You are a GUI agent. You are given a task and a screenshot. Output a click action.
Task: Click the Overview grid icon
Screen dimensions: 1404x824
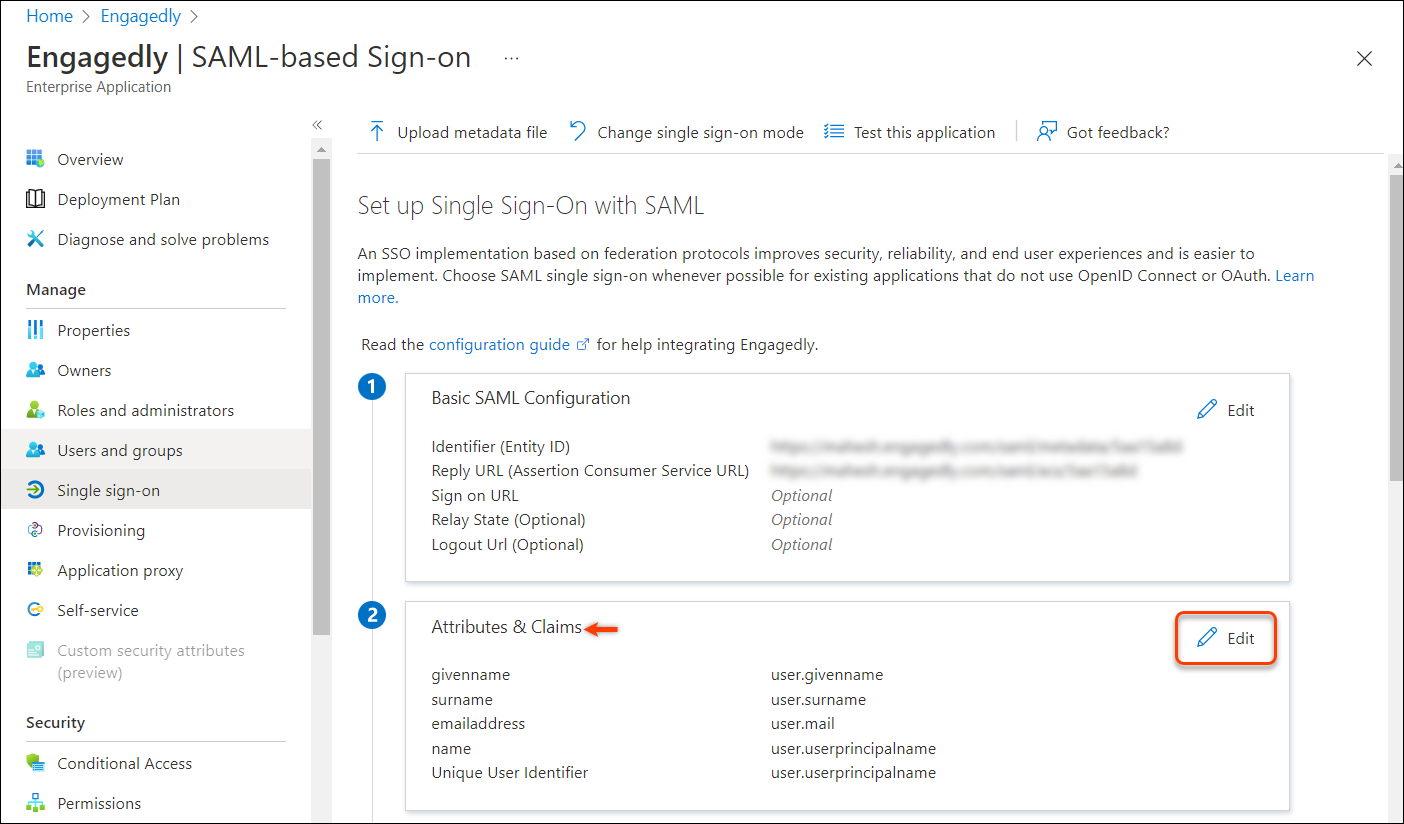point(36,159)
